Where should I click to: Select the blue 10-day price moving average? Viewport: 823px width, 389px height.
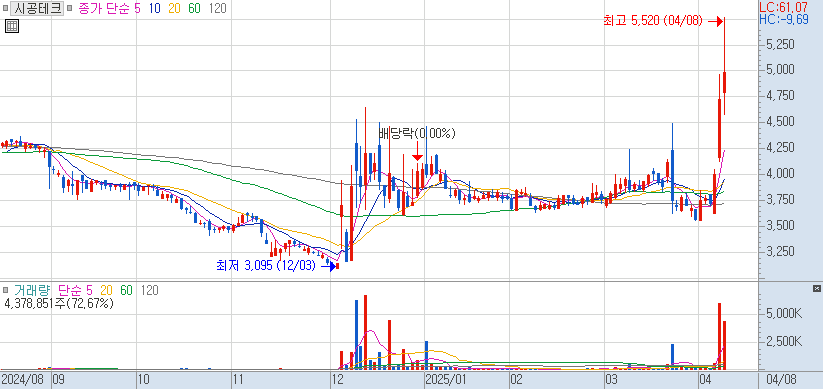point(154,9)
